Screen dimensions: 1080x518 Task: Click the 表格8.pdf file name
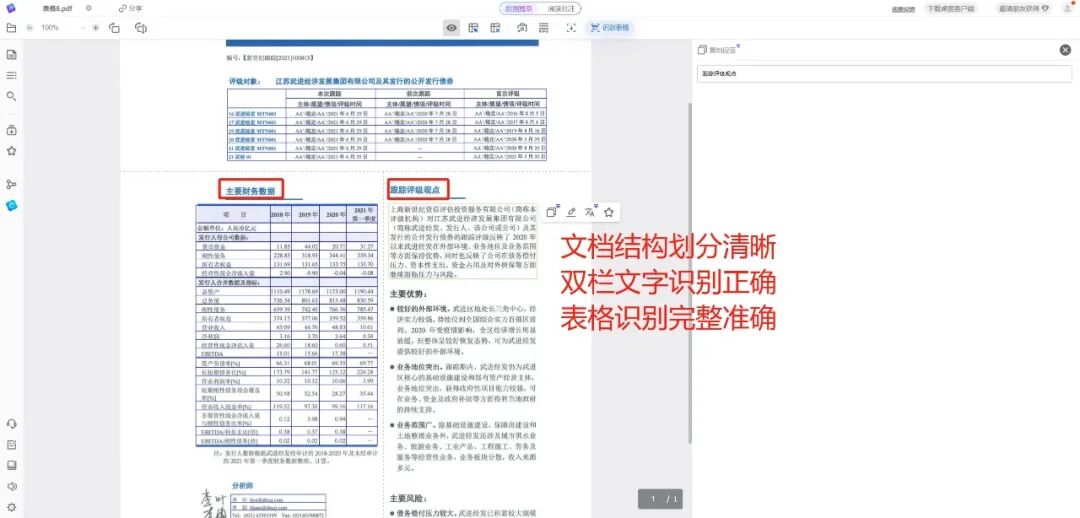point(57,8)
